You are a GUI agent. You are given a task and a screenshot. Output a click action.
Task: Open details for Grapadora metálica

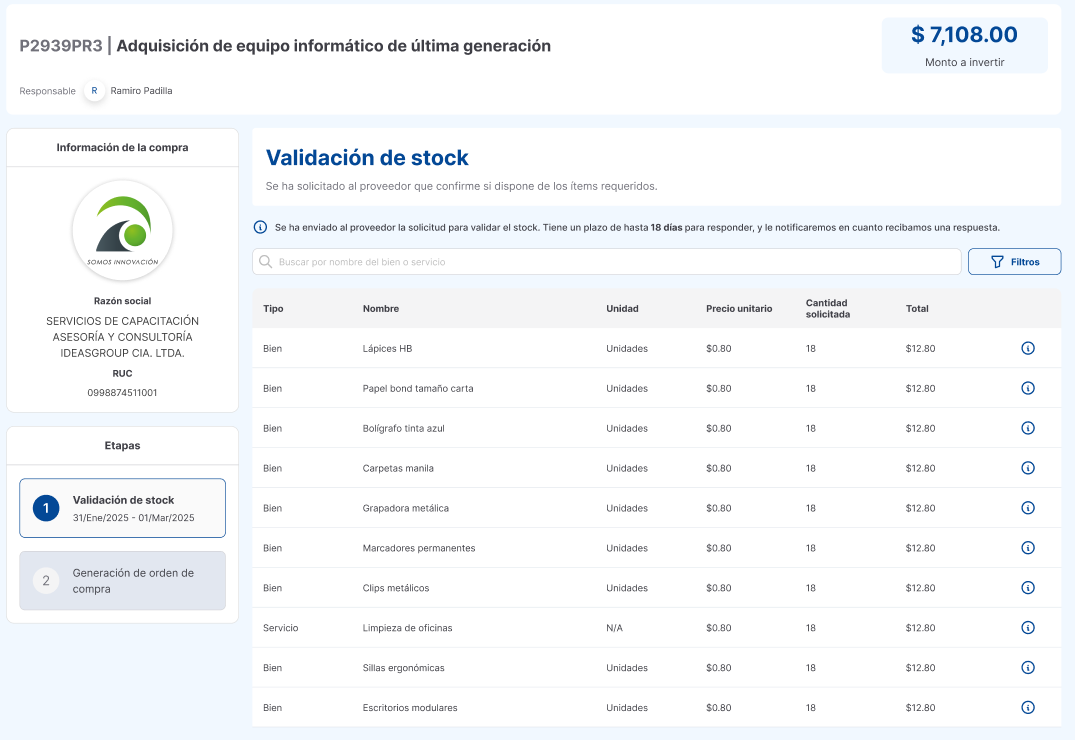pyautogui.click(x=1028, y=508)
